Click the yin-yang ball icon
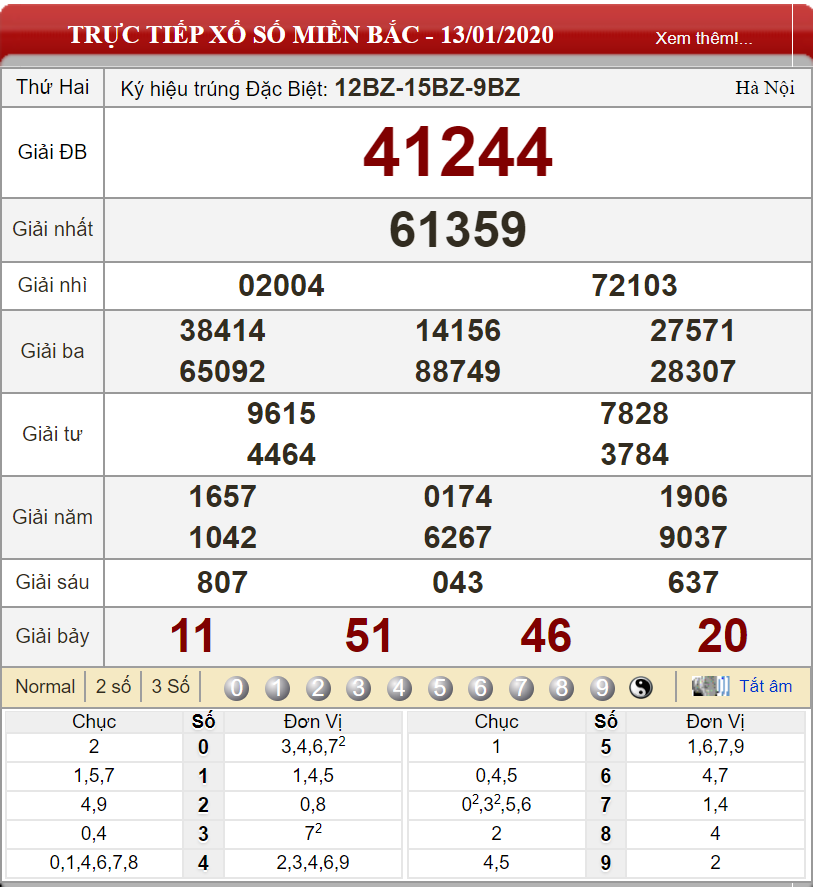 (641, 688)
